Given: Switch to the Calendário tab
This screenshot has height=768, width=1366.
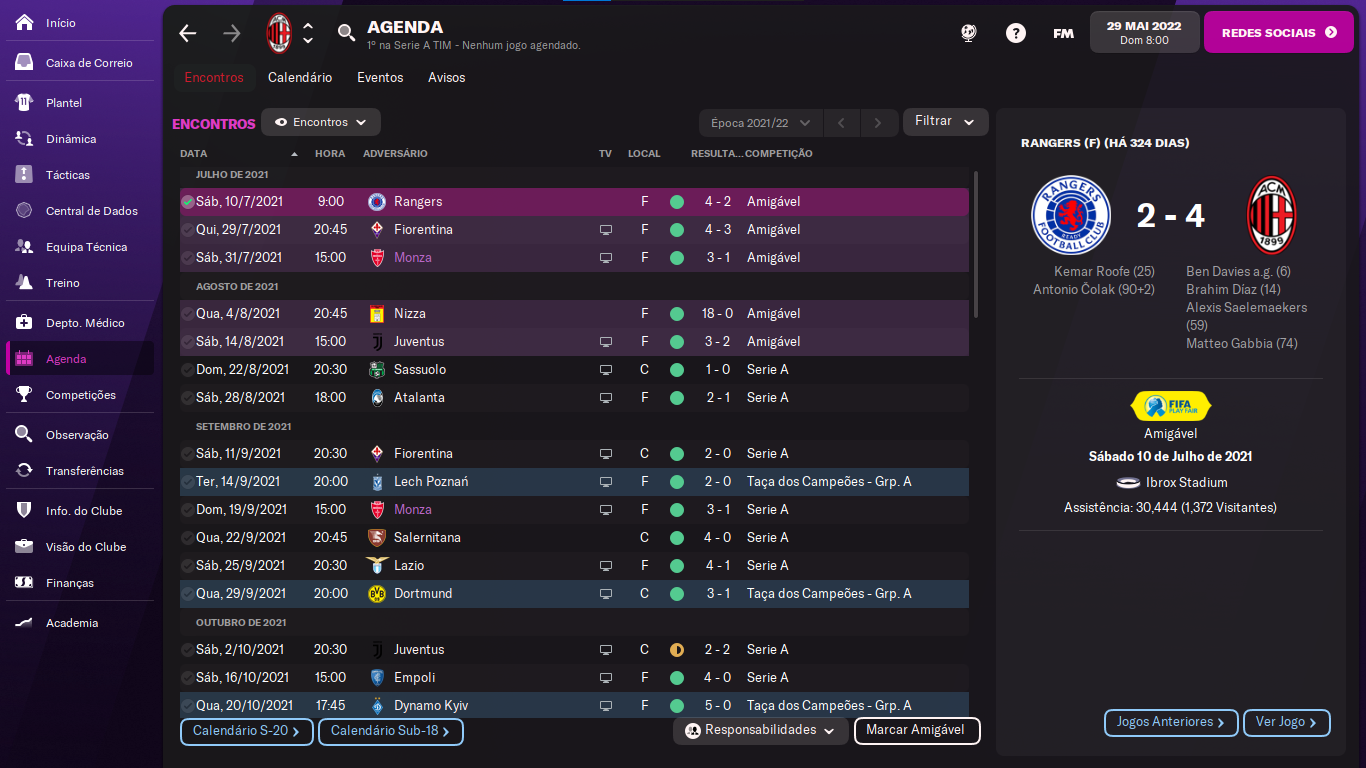Looking at the screenshot, I should pyautogui.click(x=300, y=77).
